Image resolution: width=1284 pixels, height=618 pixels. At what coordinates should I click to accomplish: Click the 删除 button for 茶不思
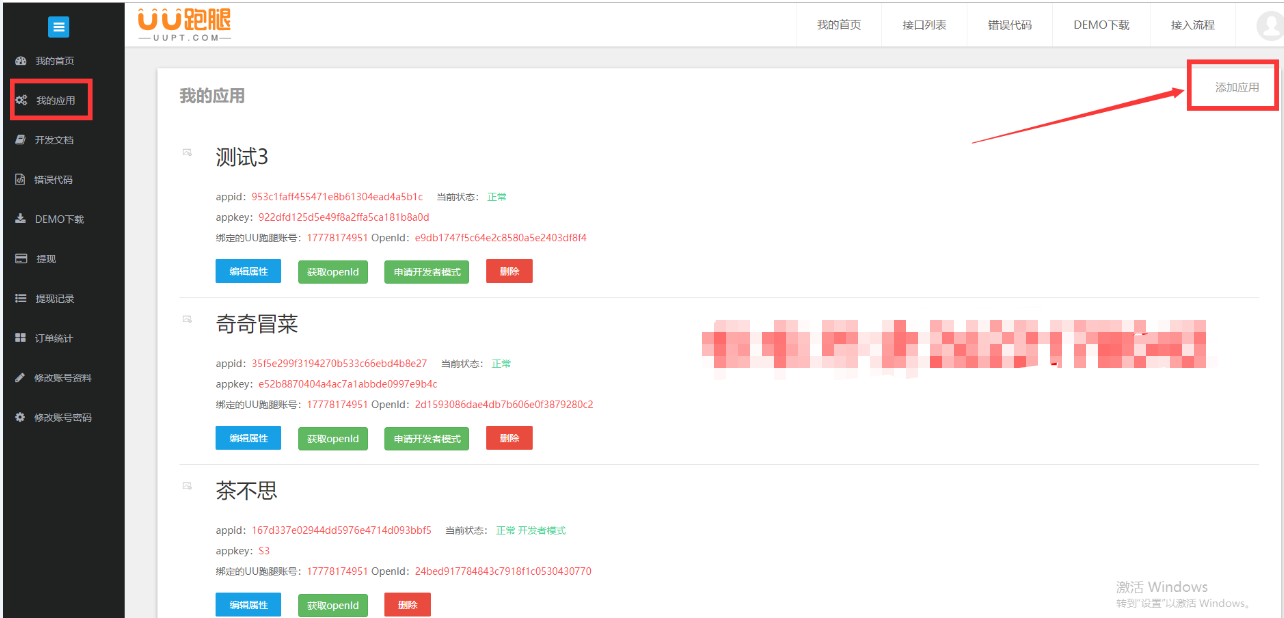408,605
